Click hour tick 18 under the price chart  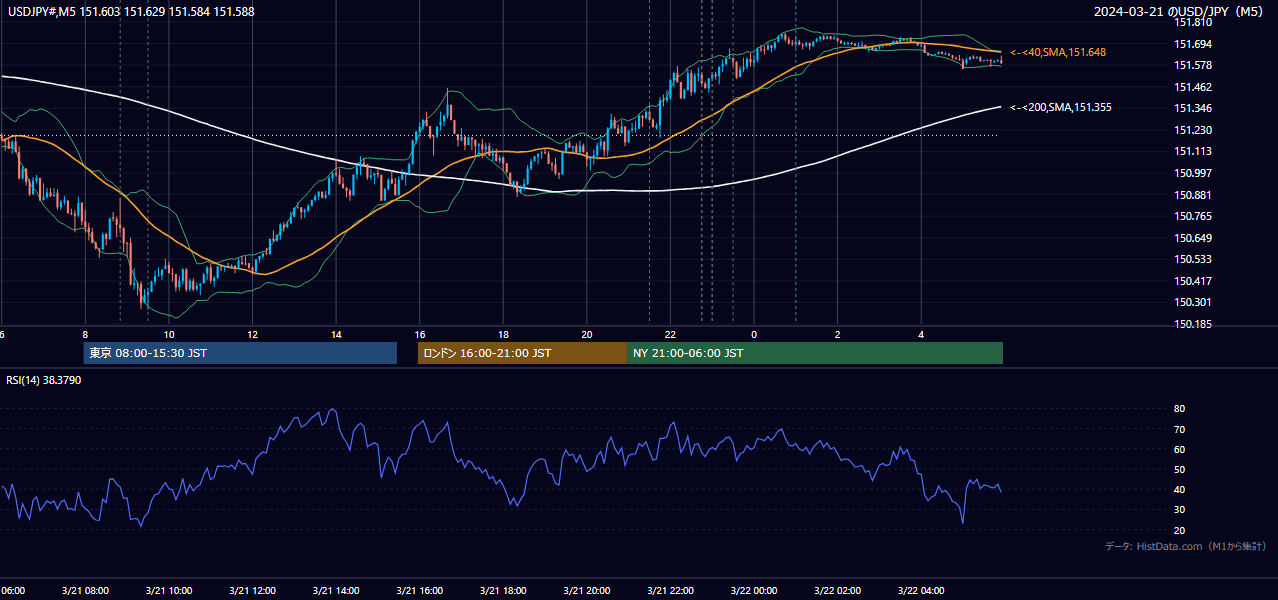[x=504, y=334]
